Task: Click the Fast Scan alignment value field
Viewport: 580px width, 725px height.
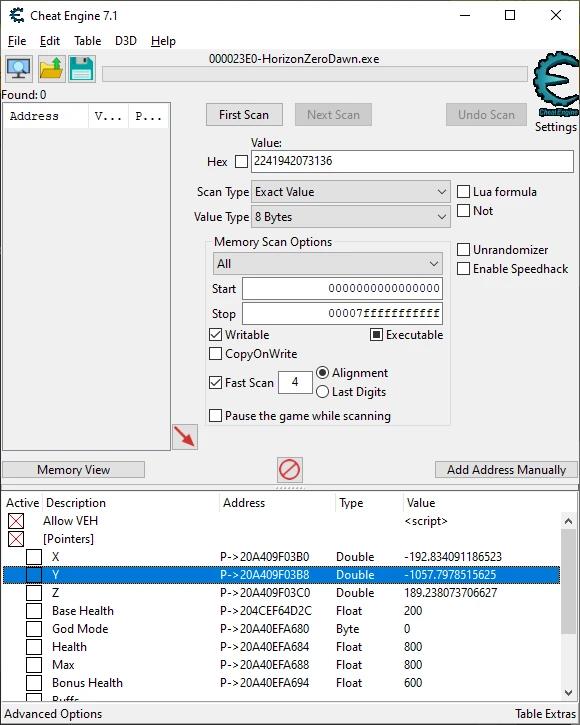Action: click(x=295, y=382)
